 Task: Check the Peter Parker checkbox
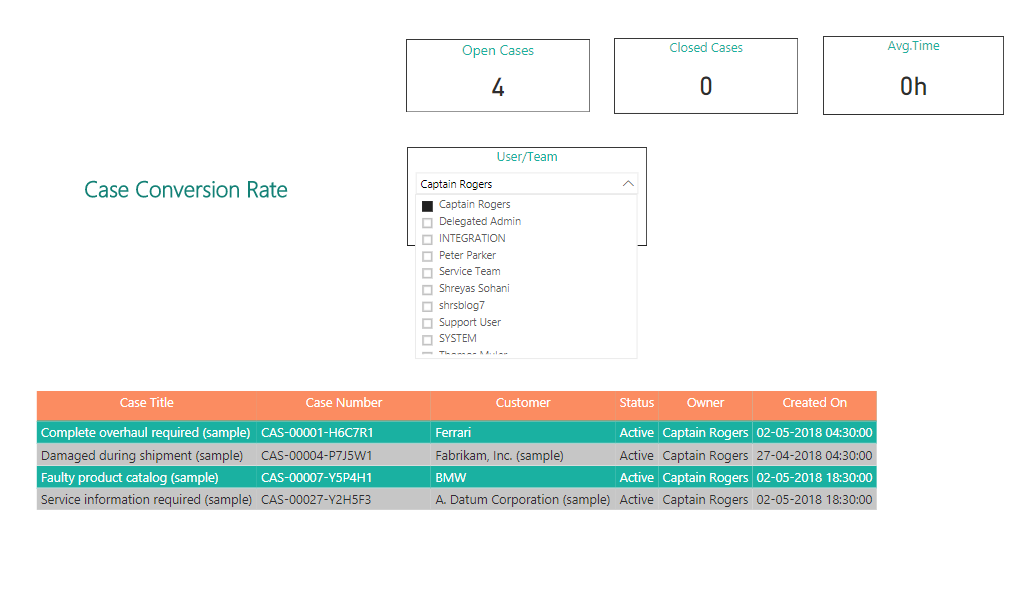427,256
